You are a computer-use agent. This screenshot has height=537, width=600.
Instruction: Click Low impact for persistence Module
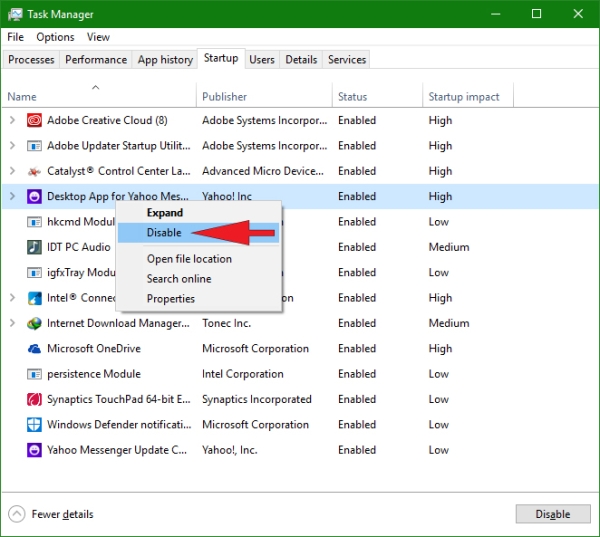click(x=439, y=374)
